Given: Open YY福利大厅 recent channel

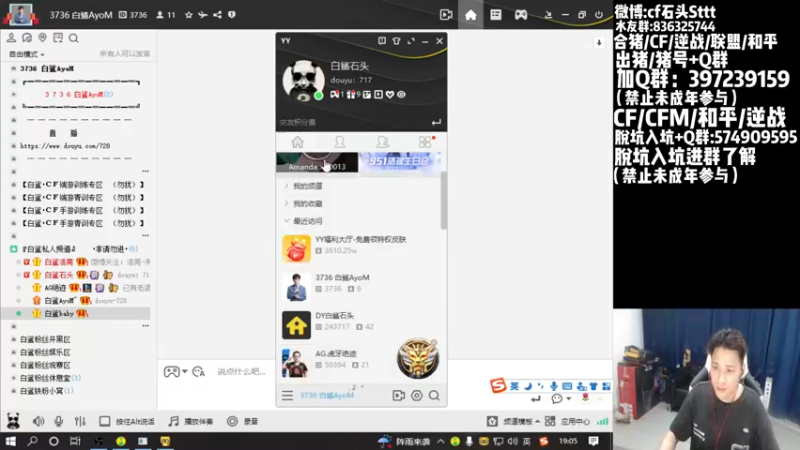Looking at the screenshot, I should (360, 248).
